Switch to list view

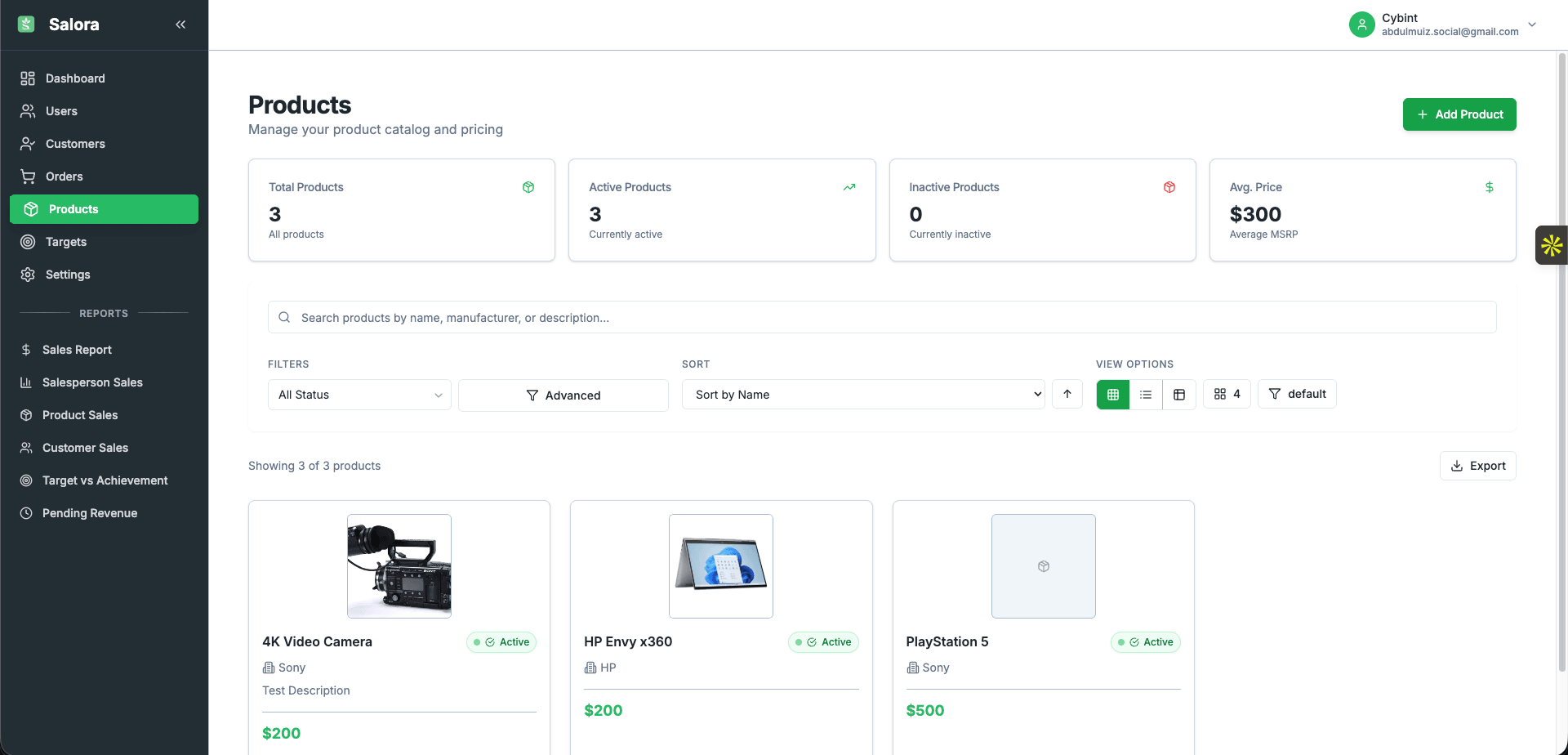[1145, 394]
